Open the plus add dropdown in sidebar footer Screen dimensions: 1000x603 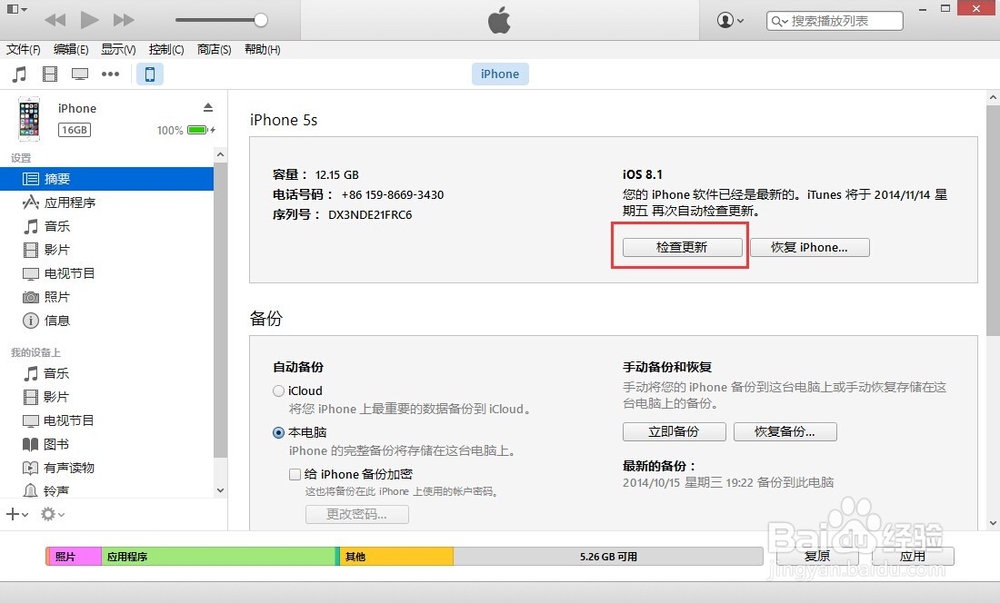(17, 514)
